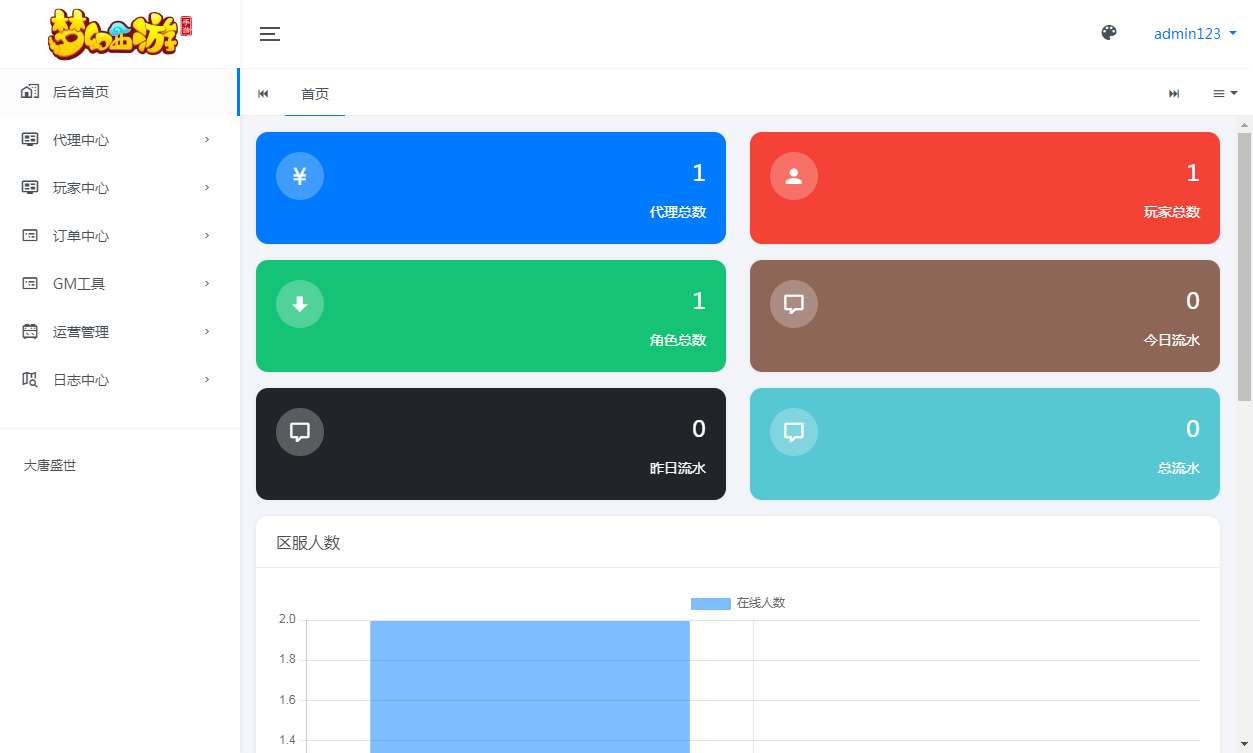
Task: Click the yen icon on 代理总数 card
Action: (299, 176)
